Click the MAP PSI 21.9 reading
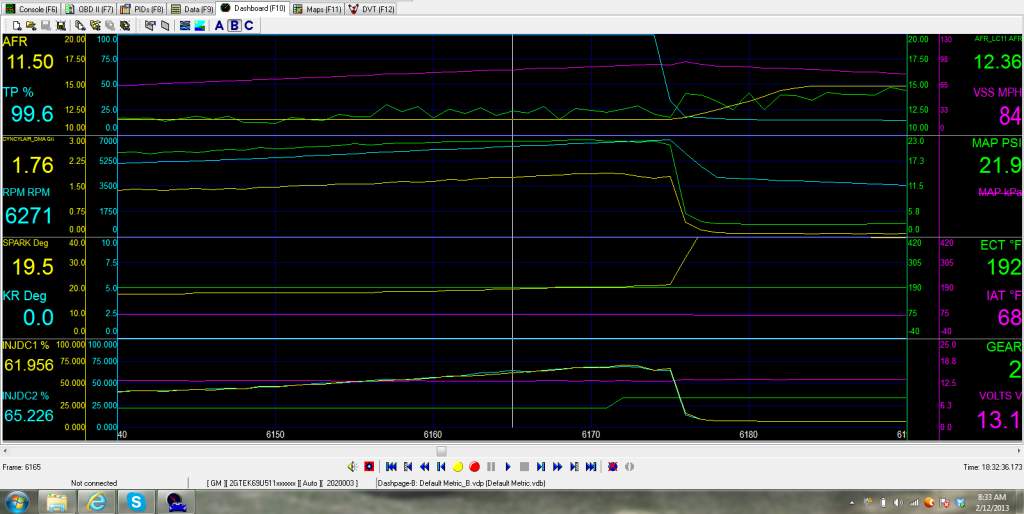 pos(1000,165)
